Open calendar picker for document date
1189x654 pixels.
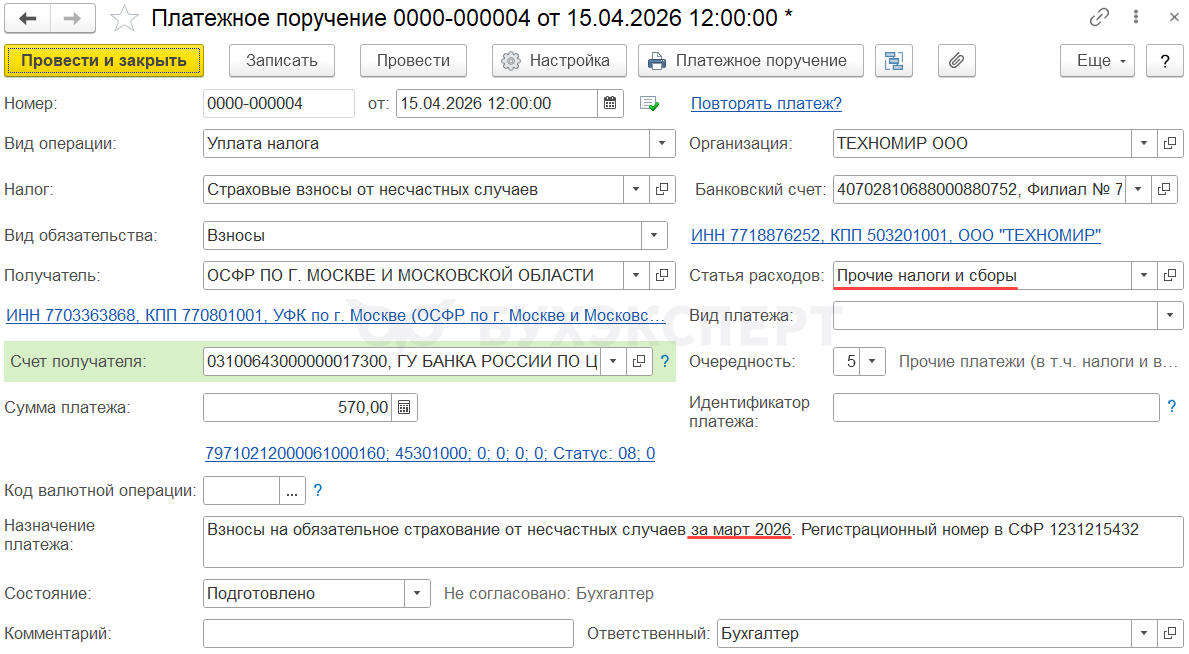click(x=610, y=104)
